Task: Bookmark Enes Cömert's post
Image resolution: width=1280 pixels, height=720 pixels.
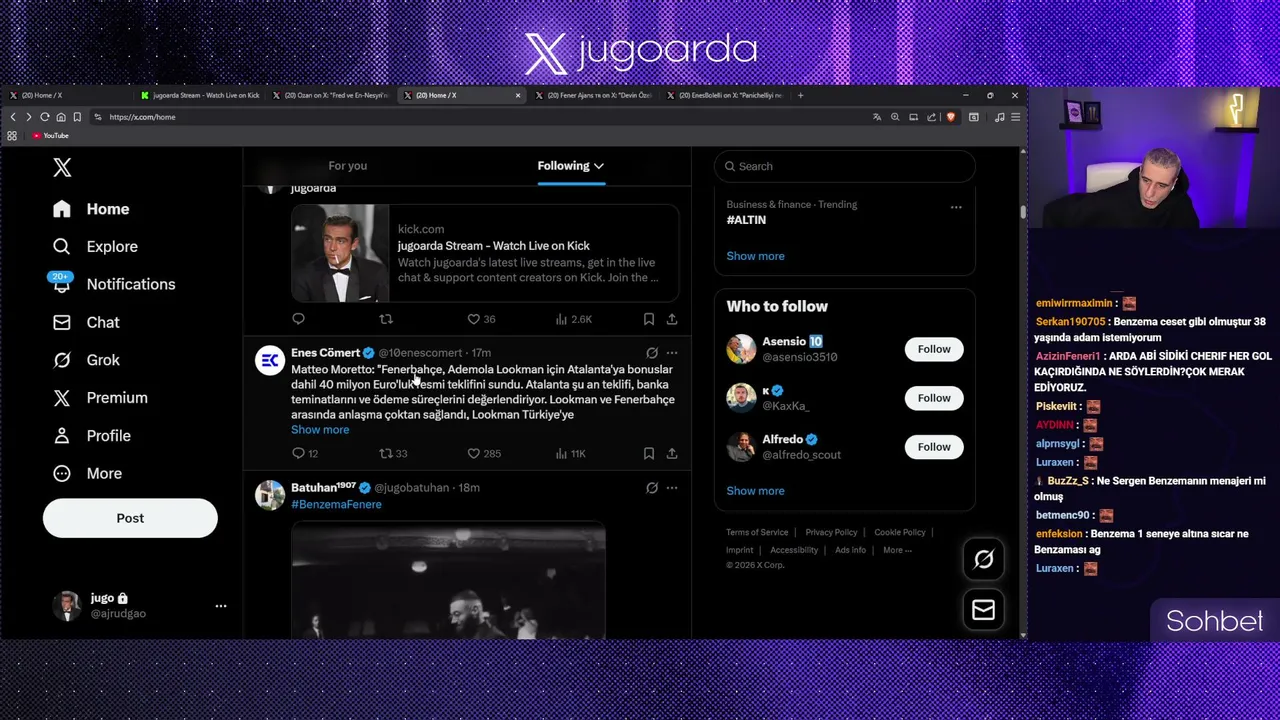Action: pyautogui.click(x=649, y=454)
